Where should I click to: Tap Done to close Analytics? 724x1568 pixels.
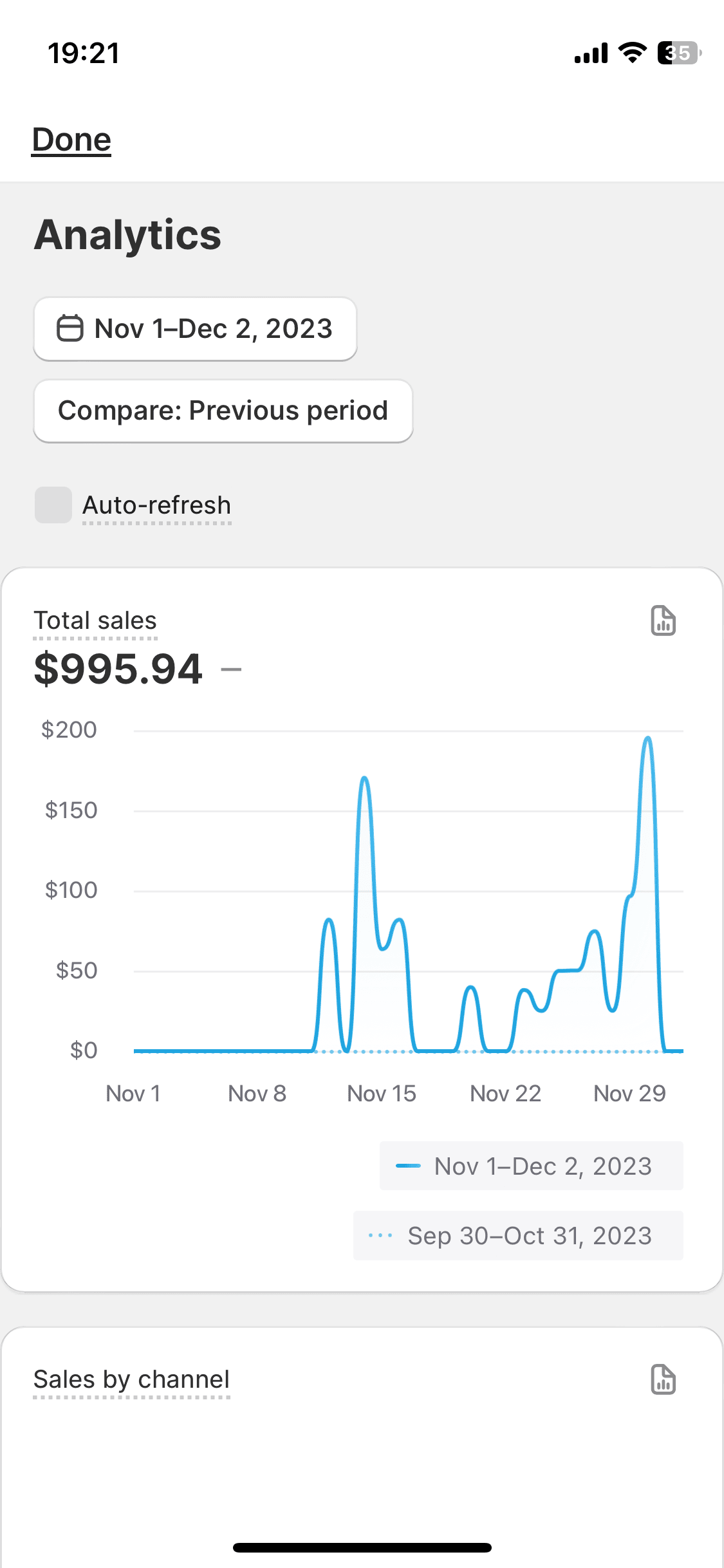[x=71, y=140]
